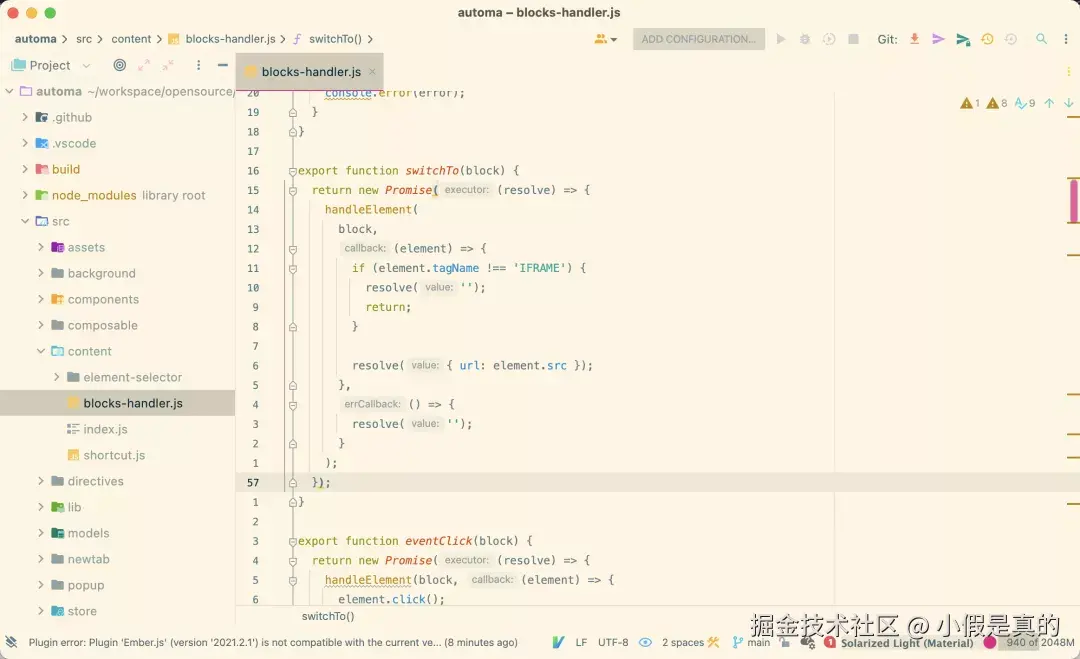Click blocks-handler.js breadcrumb item

(x=230, y=39)
